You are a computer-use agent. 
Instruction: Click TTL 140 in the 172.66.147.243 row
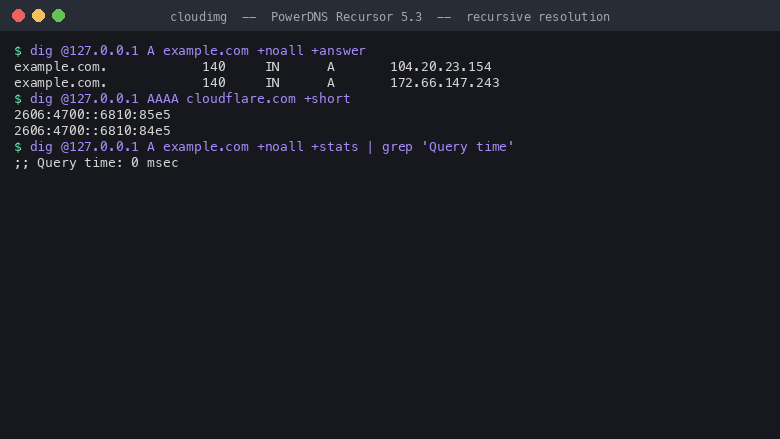[x=214, y=83]
